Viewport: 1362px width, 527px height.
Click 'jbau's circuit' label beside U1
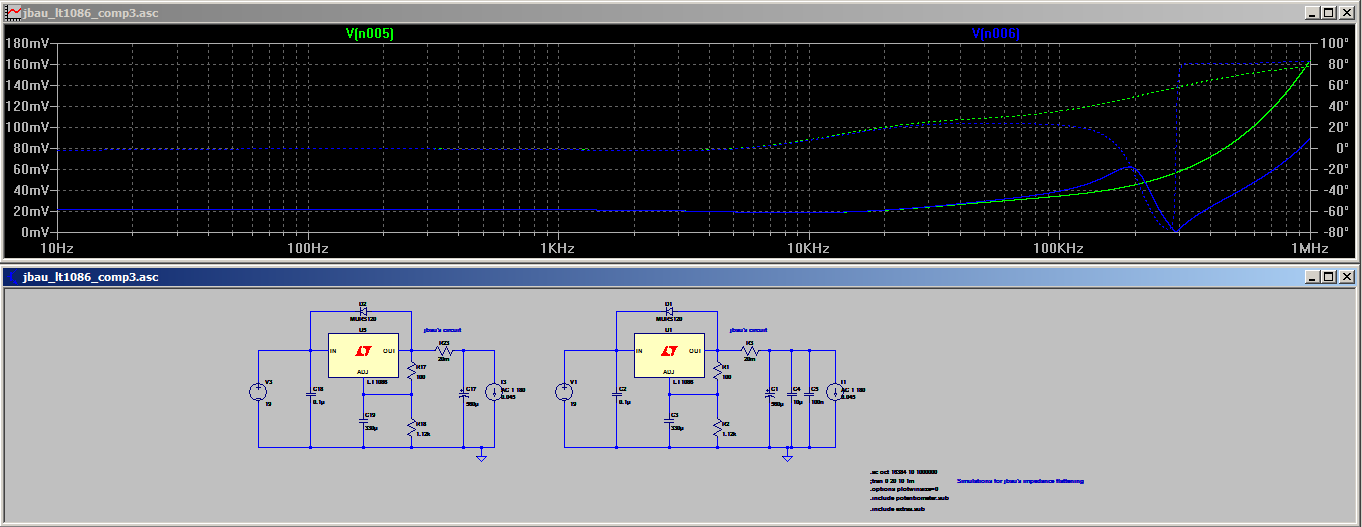coord(748,329)
